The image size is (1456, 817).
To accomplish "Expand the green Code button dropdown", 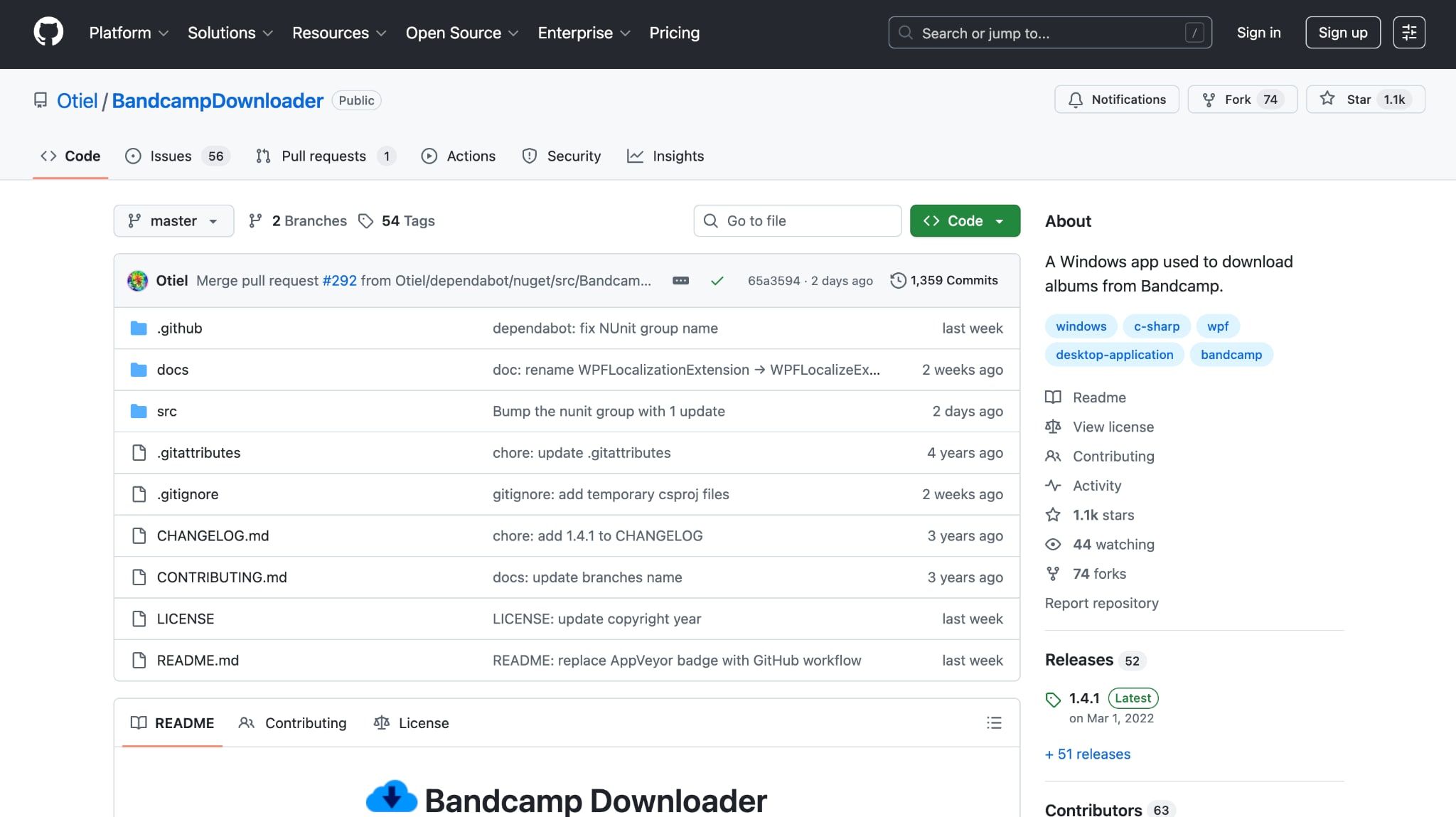I will coord(998,220).
